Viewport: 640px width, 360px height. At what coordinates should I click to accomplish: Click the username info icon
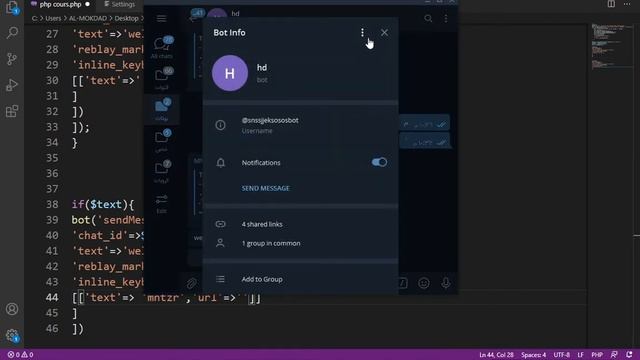(220, 125)
